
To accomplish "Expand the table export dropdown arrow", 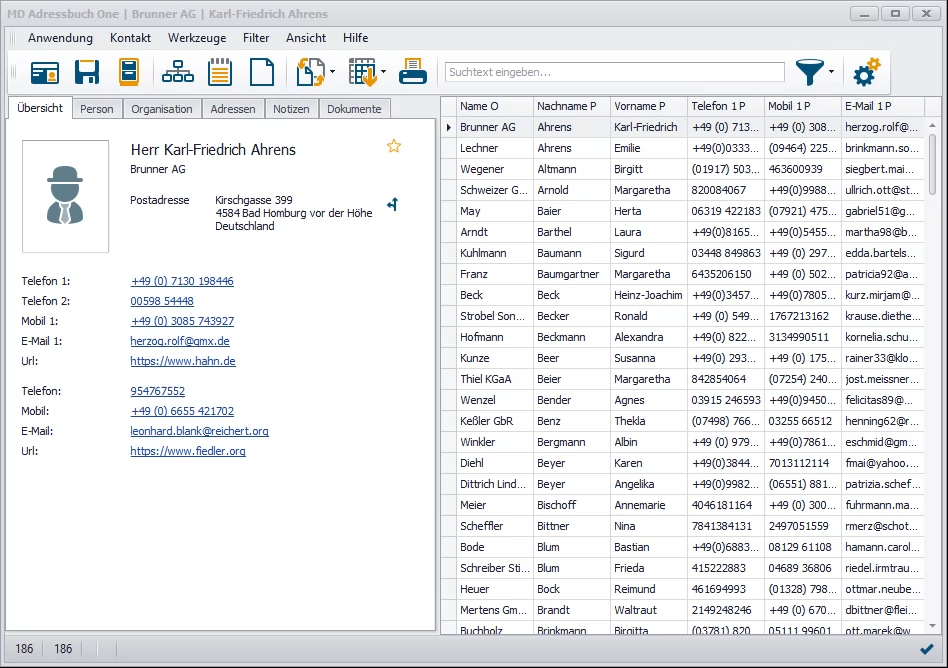I will click(x=383, y=72).
